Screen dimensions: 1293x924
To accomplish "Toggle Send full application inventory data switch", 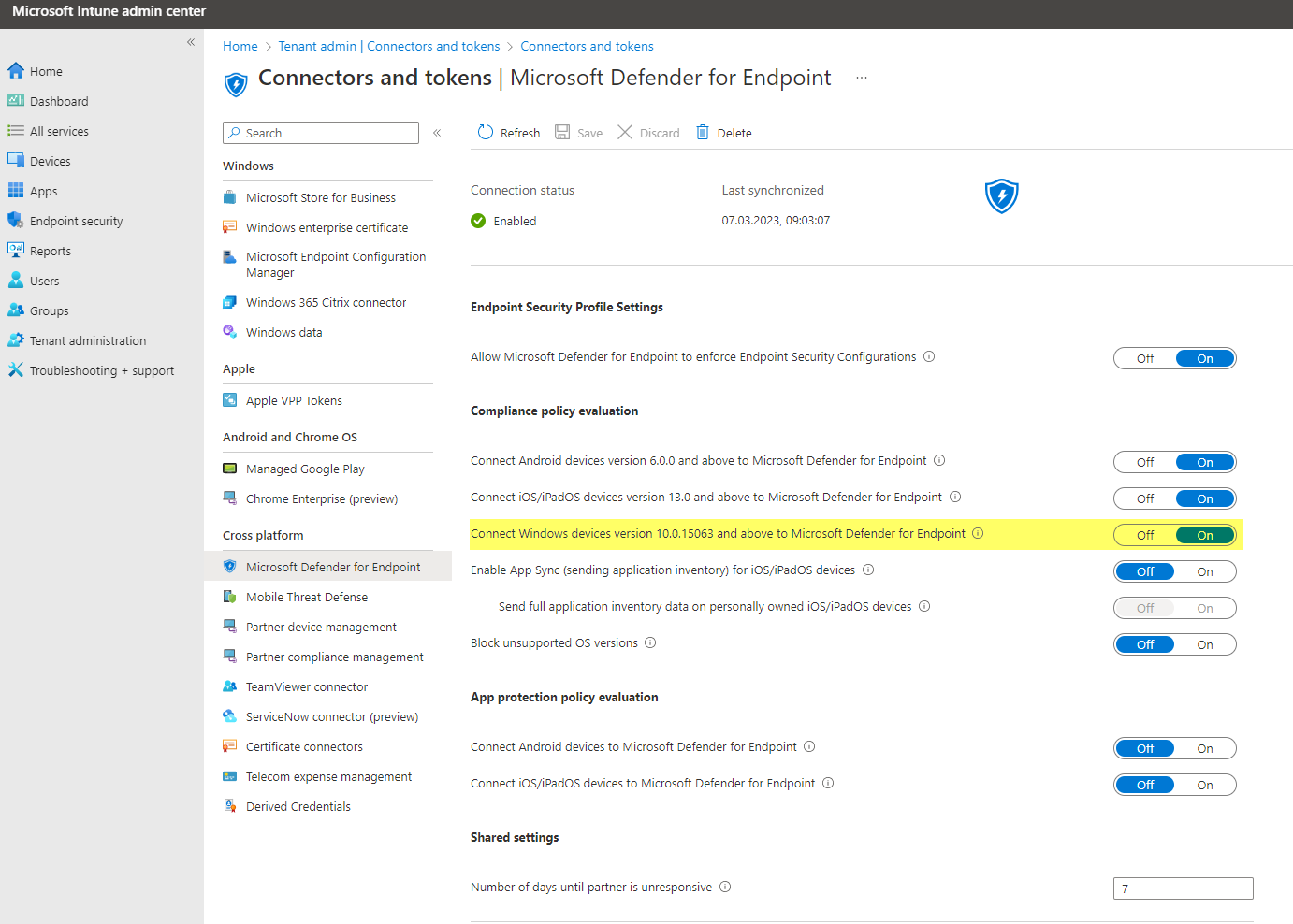I will pyautogui.click(x=1175, y=608).
